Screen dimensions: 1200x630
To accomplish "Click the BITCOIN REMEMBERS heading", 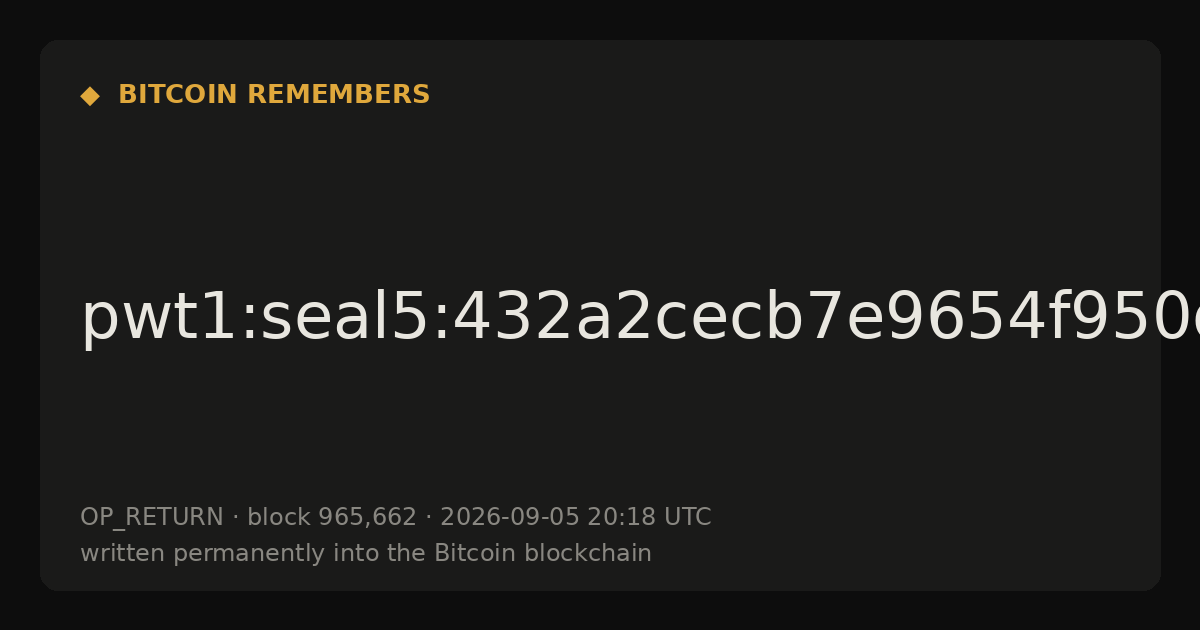I will [274, 95].
